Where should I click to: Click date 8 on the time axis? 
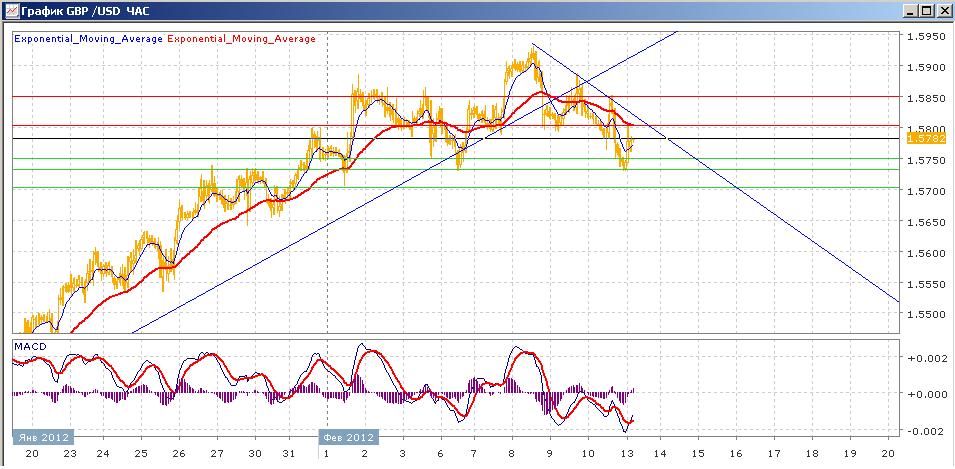pos(512,453)
